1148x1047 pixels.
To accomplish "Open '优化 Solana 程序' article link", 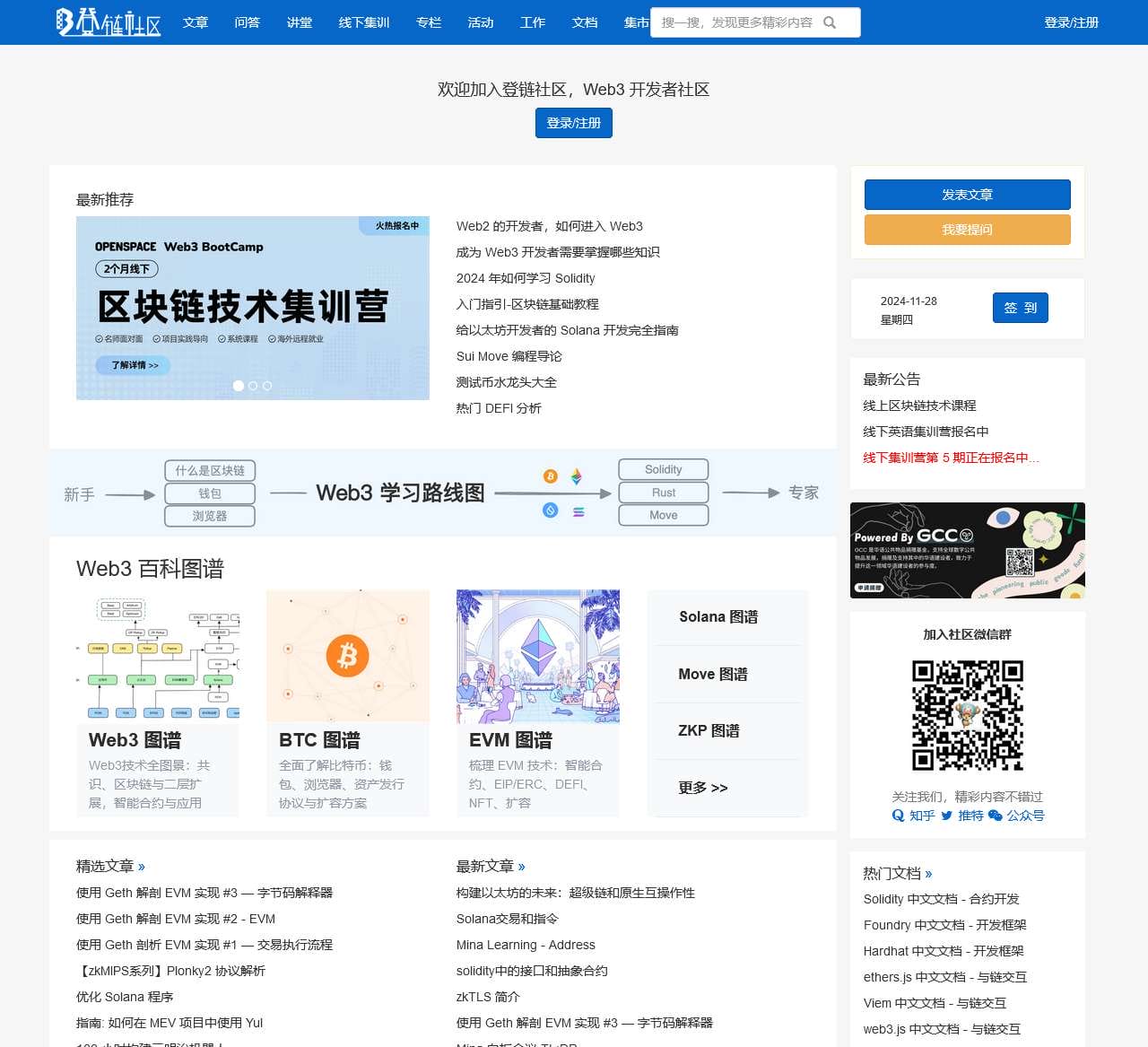I will 125,997.
